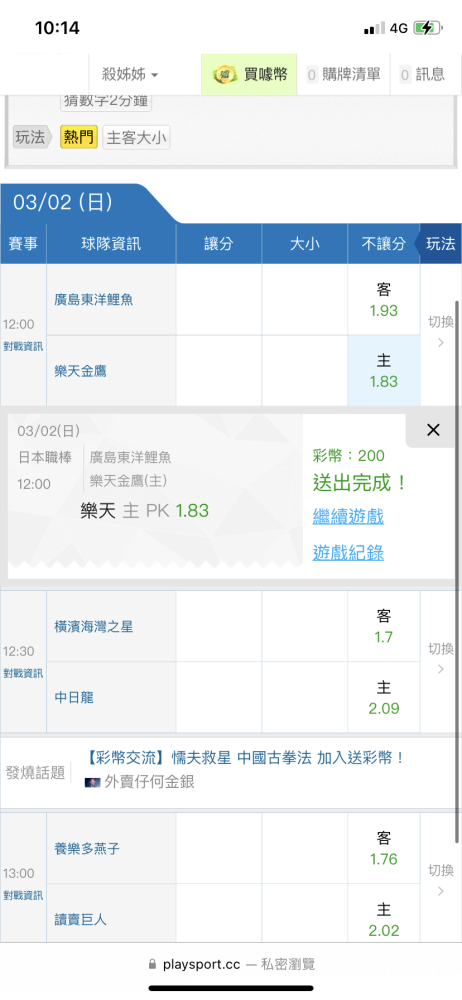Tap the lock icon next to playsport.cc
462x1000 pixels.
(x=152, y=964)
